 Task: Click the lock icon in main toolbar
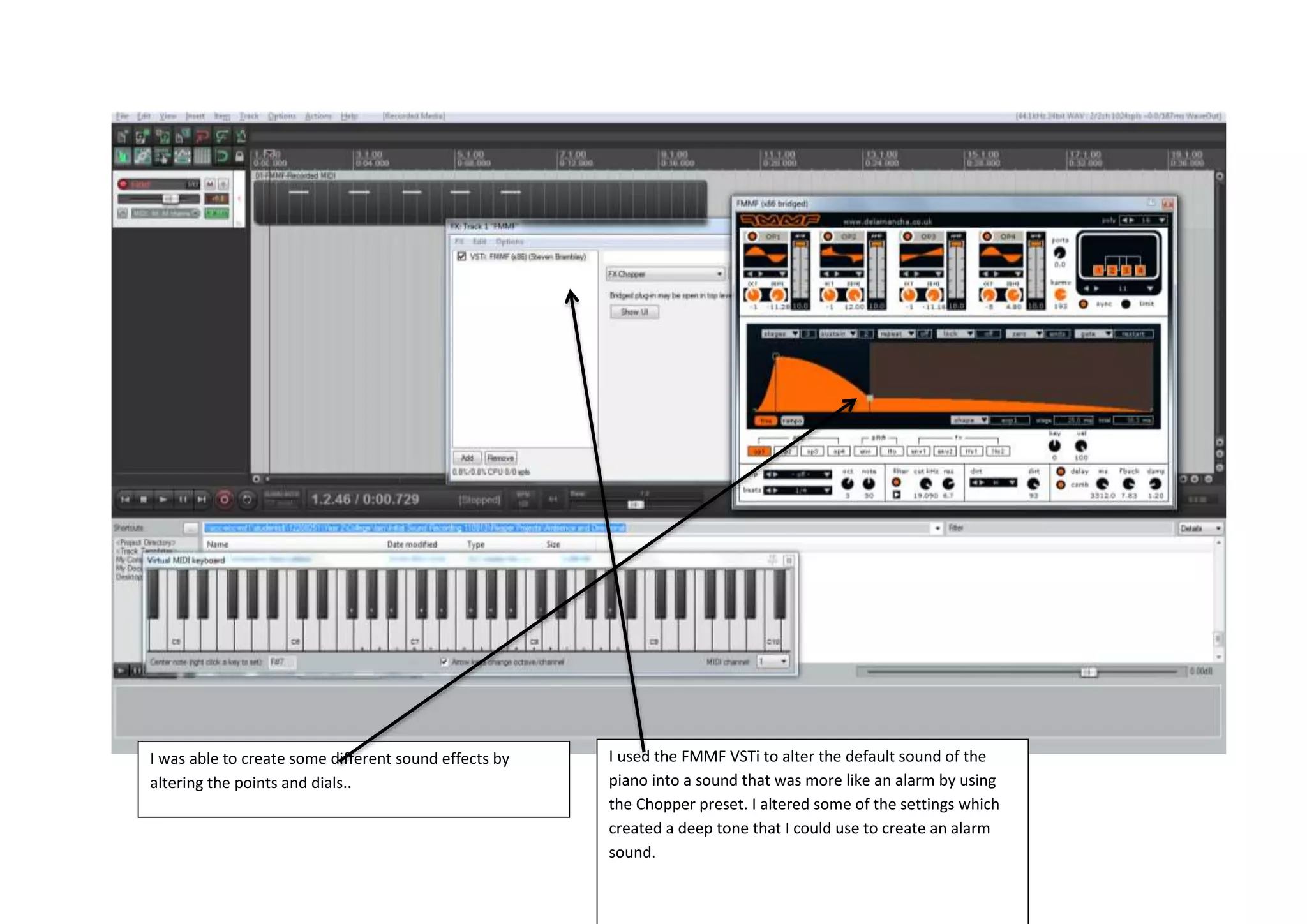(x=239, y=156)
